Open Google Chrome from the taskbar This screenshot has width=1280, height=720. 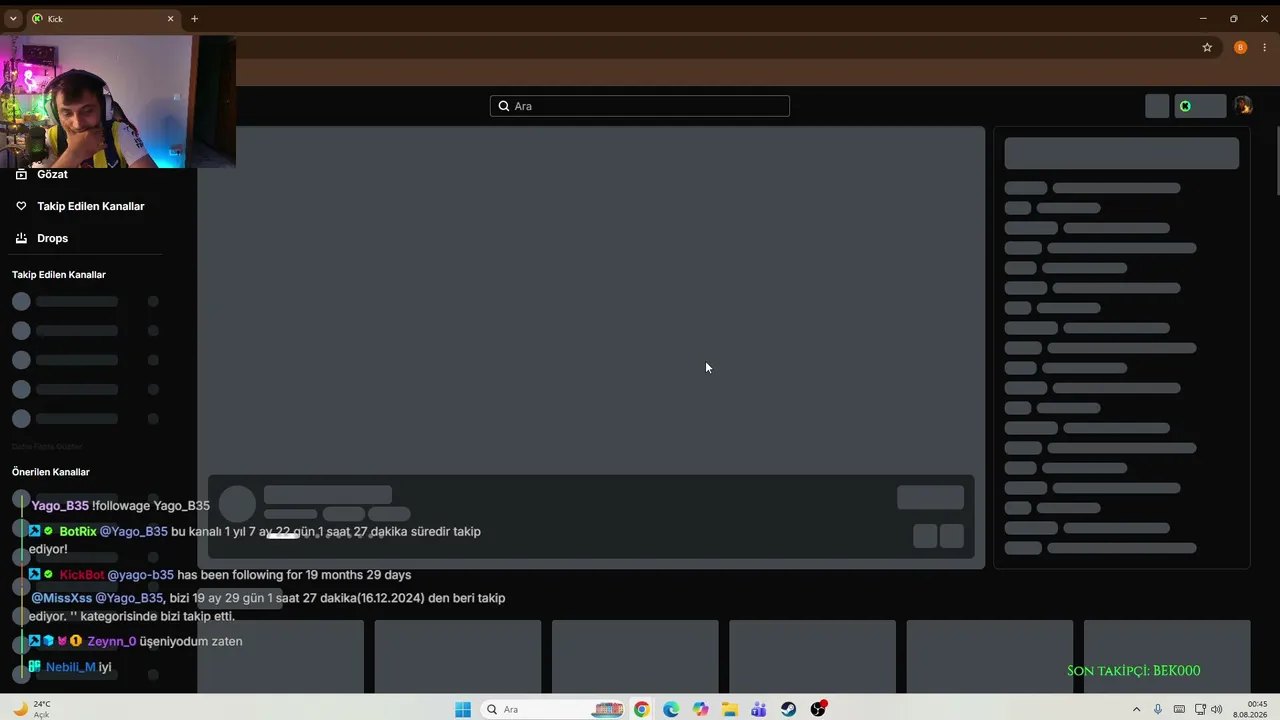(641, 709)
